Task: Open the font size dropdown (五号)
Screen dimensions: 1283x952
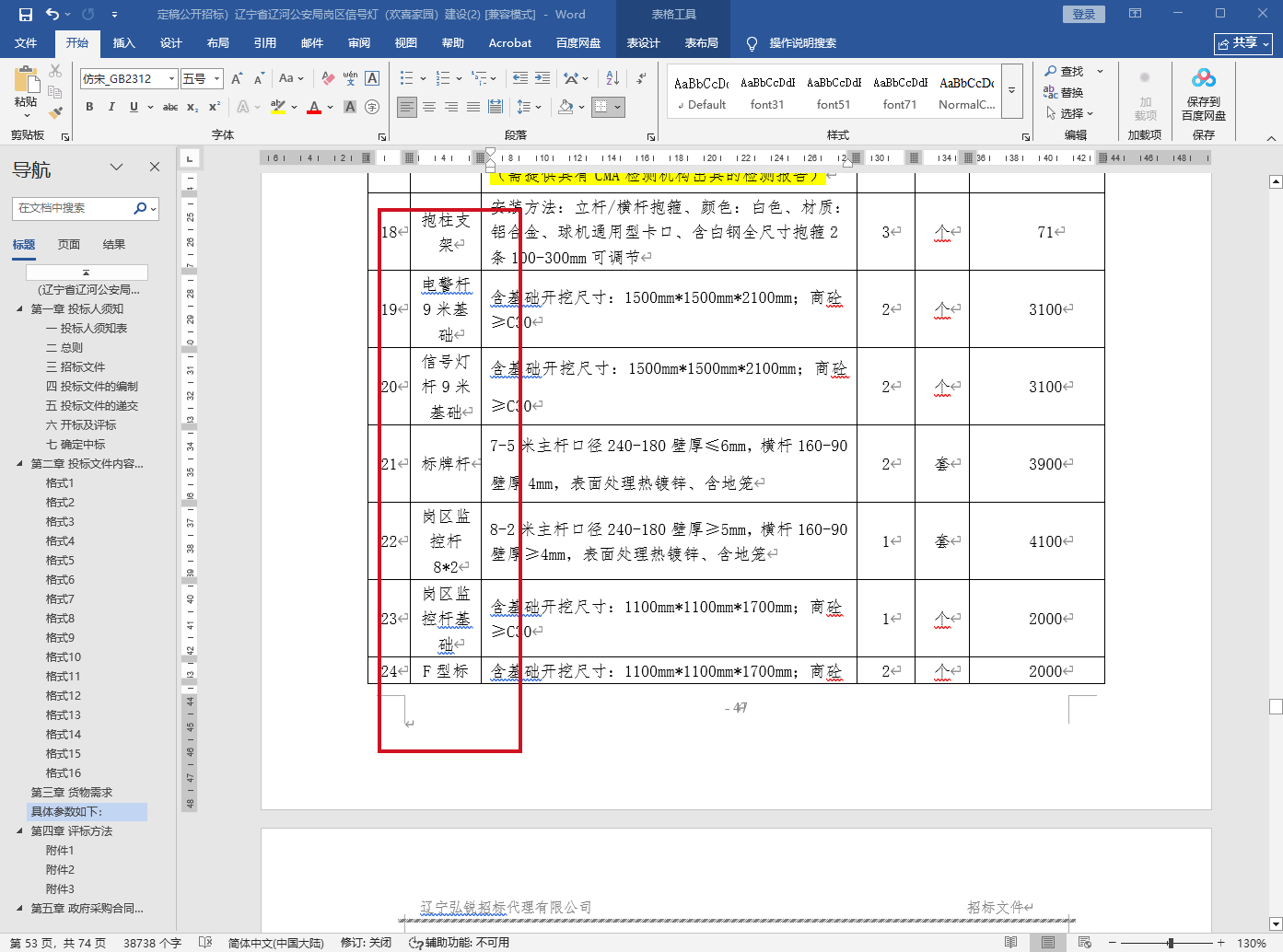Action: (x=217, y=79)
